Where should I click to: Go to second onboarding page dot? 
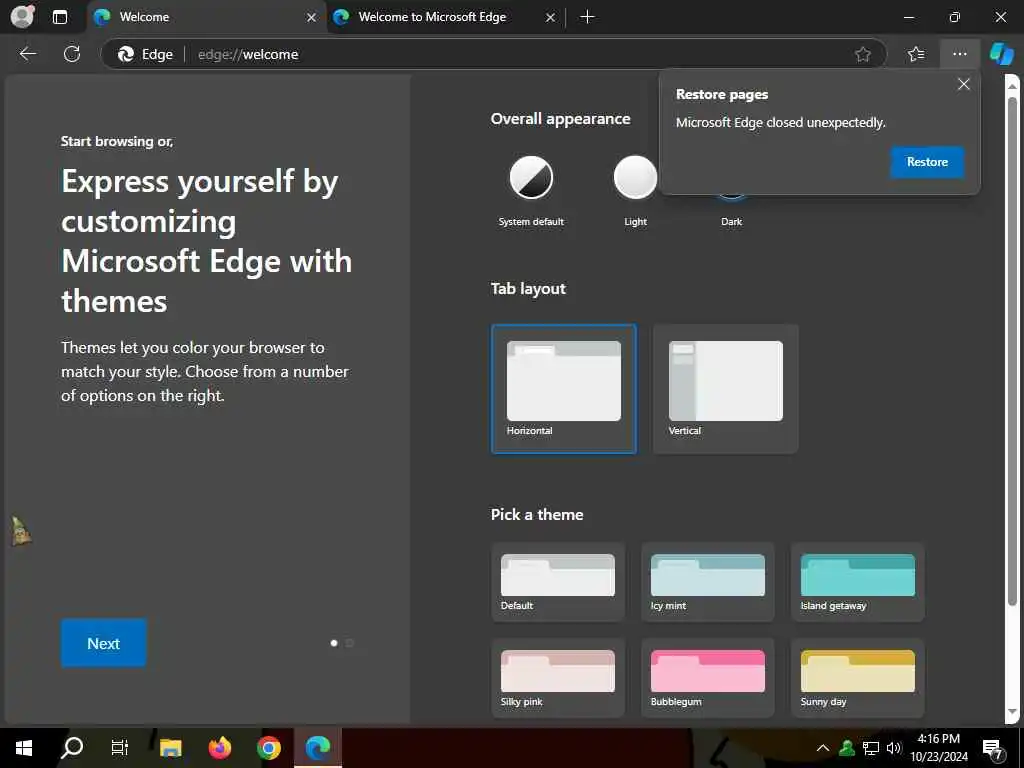(x=349, y=643)
